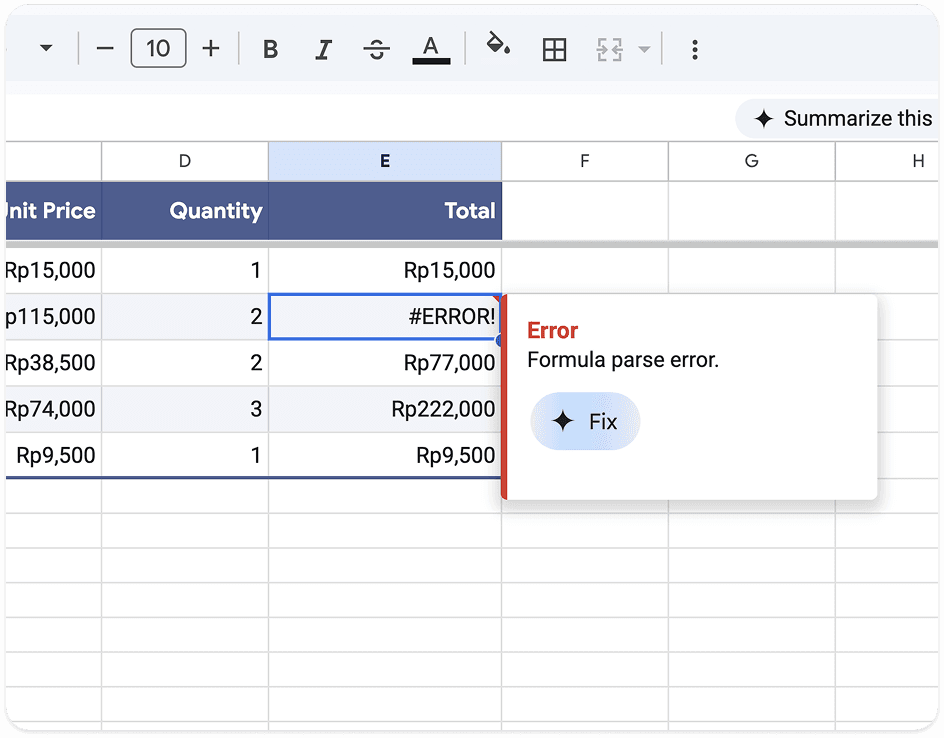Select quantity cell in the Rp9,500 row

(185, 455)
